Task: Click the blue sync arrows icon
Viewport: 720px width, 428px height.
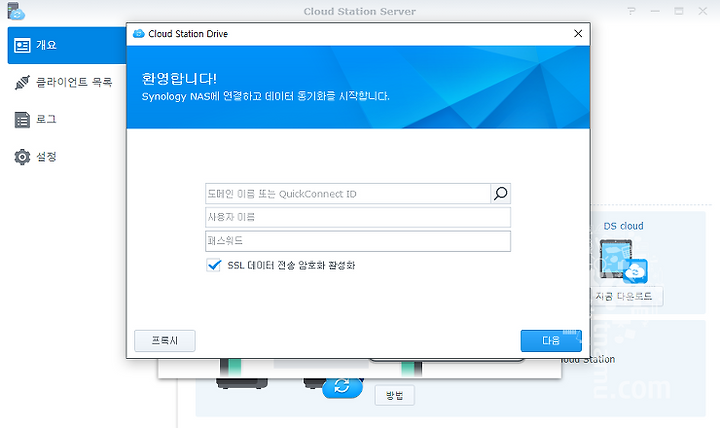Action: [x=342, y=386]
